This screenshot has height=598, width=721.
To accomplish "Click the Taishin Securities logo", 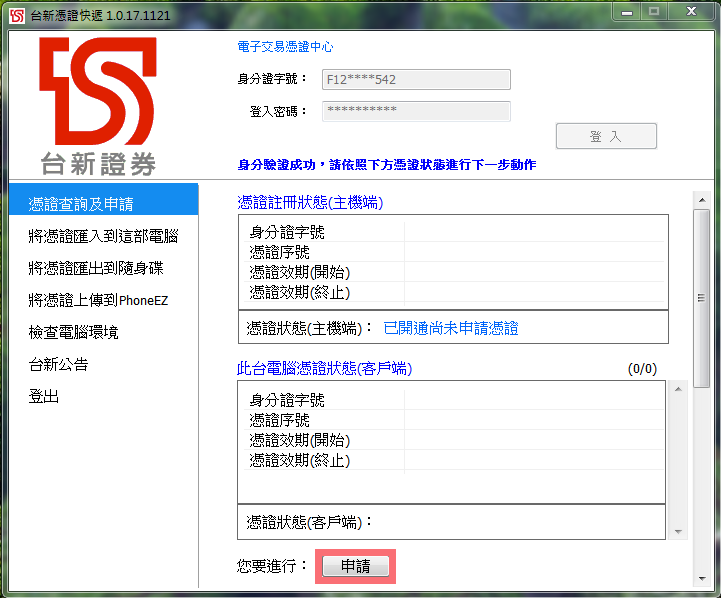I will pyautogui.click(x=98, y=106).
